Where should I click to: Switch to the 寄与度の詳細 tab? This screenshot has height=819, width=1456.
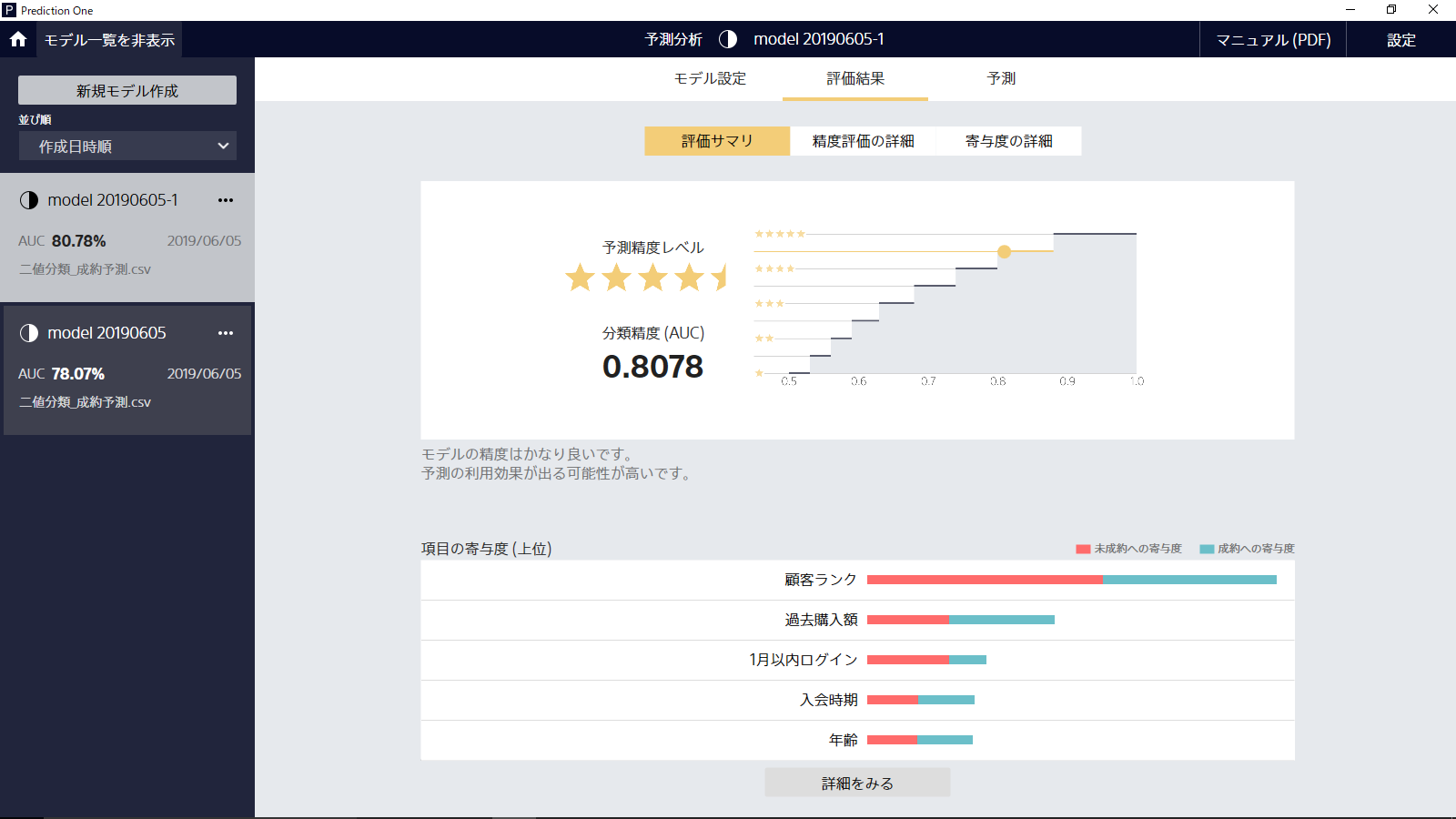pos(1008,141)
